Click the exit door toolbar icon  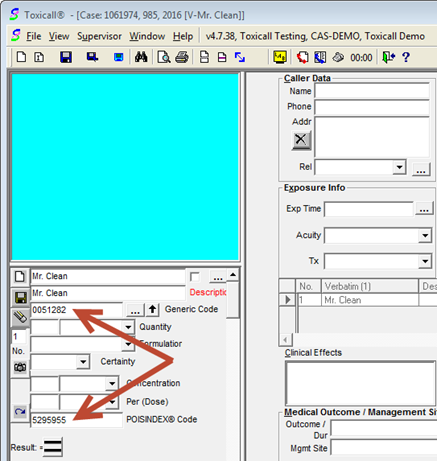coord(388,57)
